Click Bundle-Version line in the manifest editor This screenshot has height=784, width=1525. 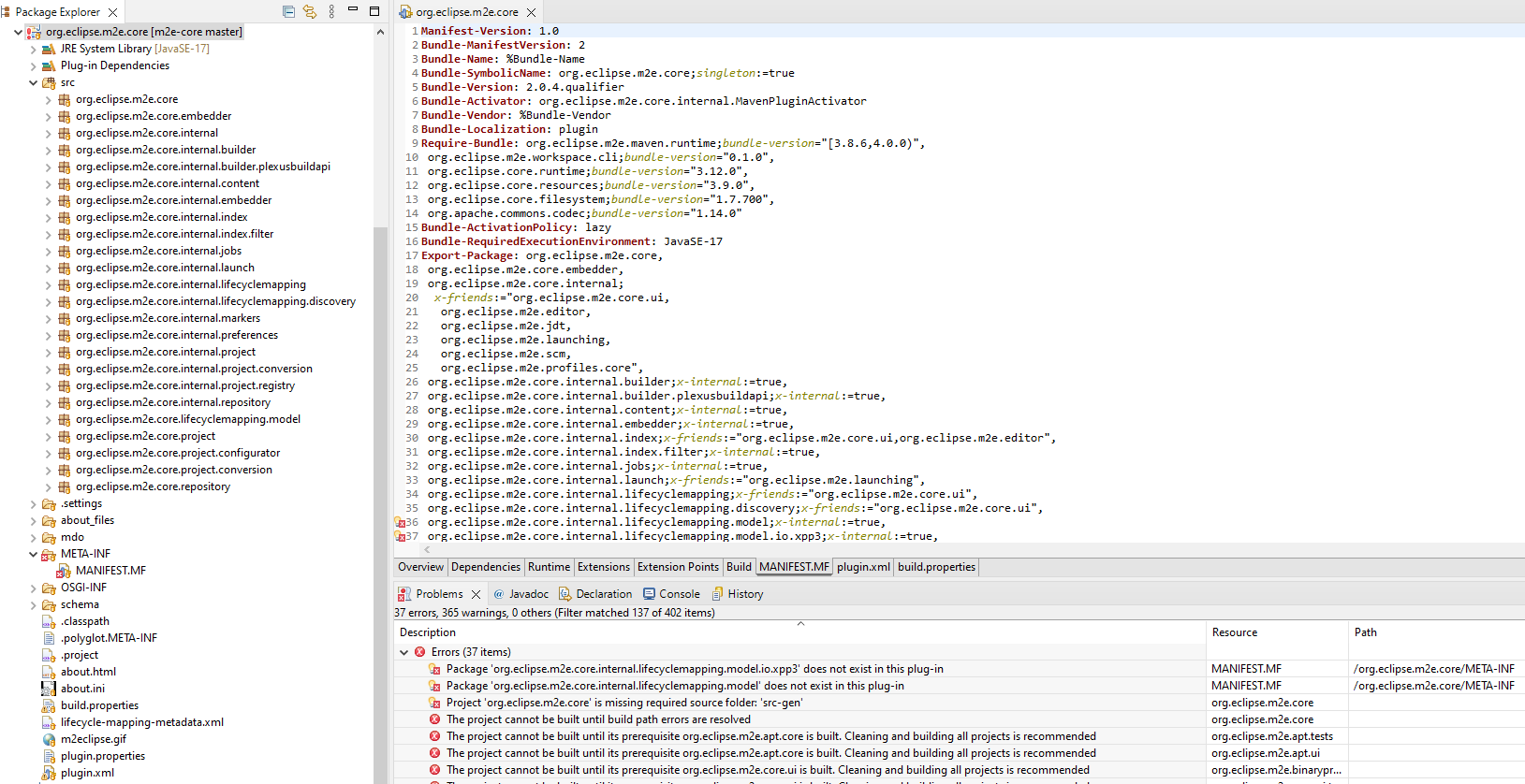tap(522, 87)
